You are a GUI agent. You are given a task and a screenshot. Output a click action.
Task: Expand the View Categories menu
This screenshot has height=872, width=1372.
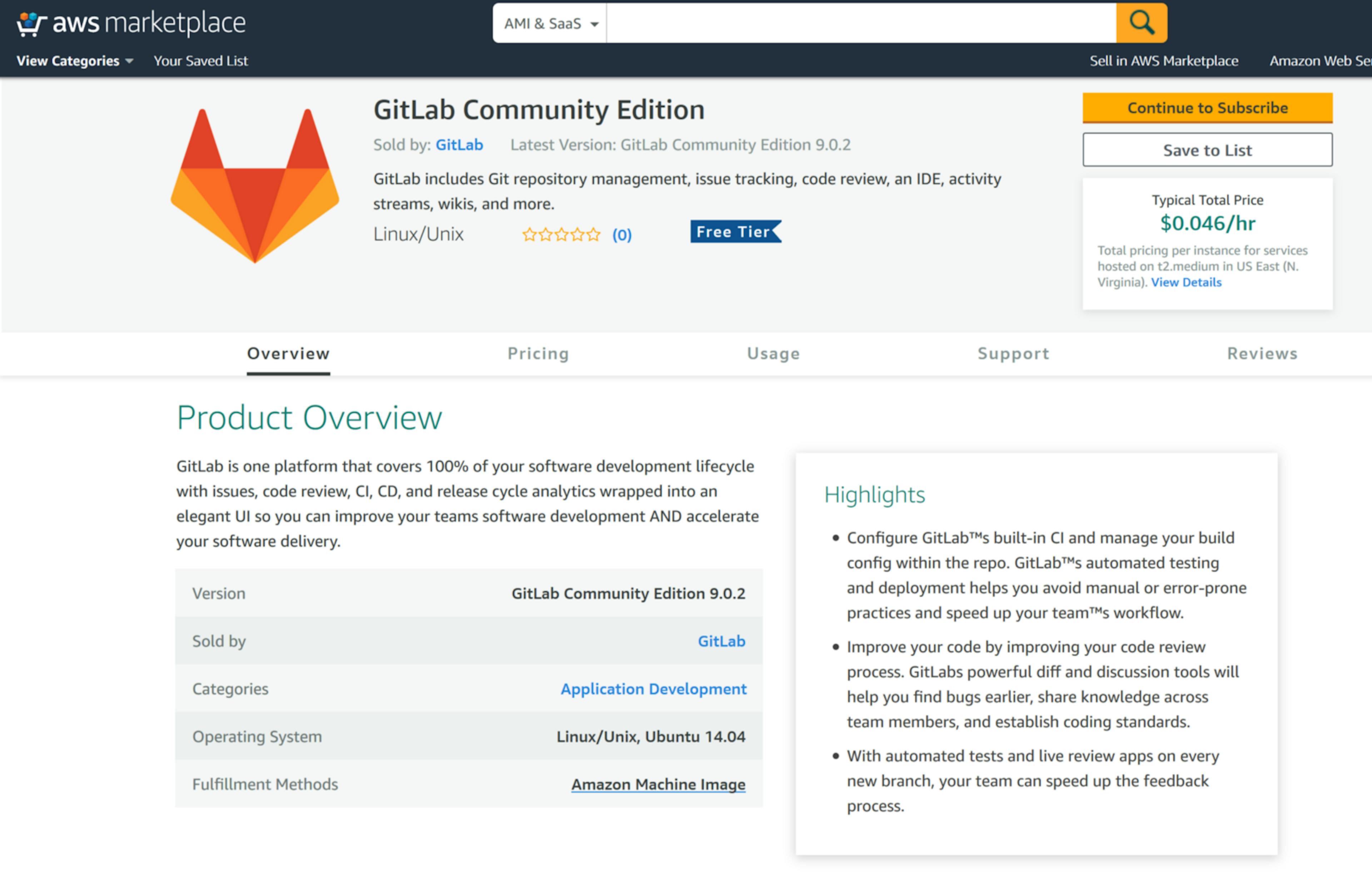[x=75, y=61]
